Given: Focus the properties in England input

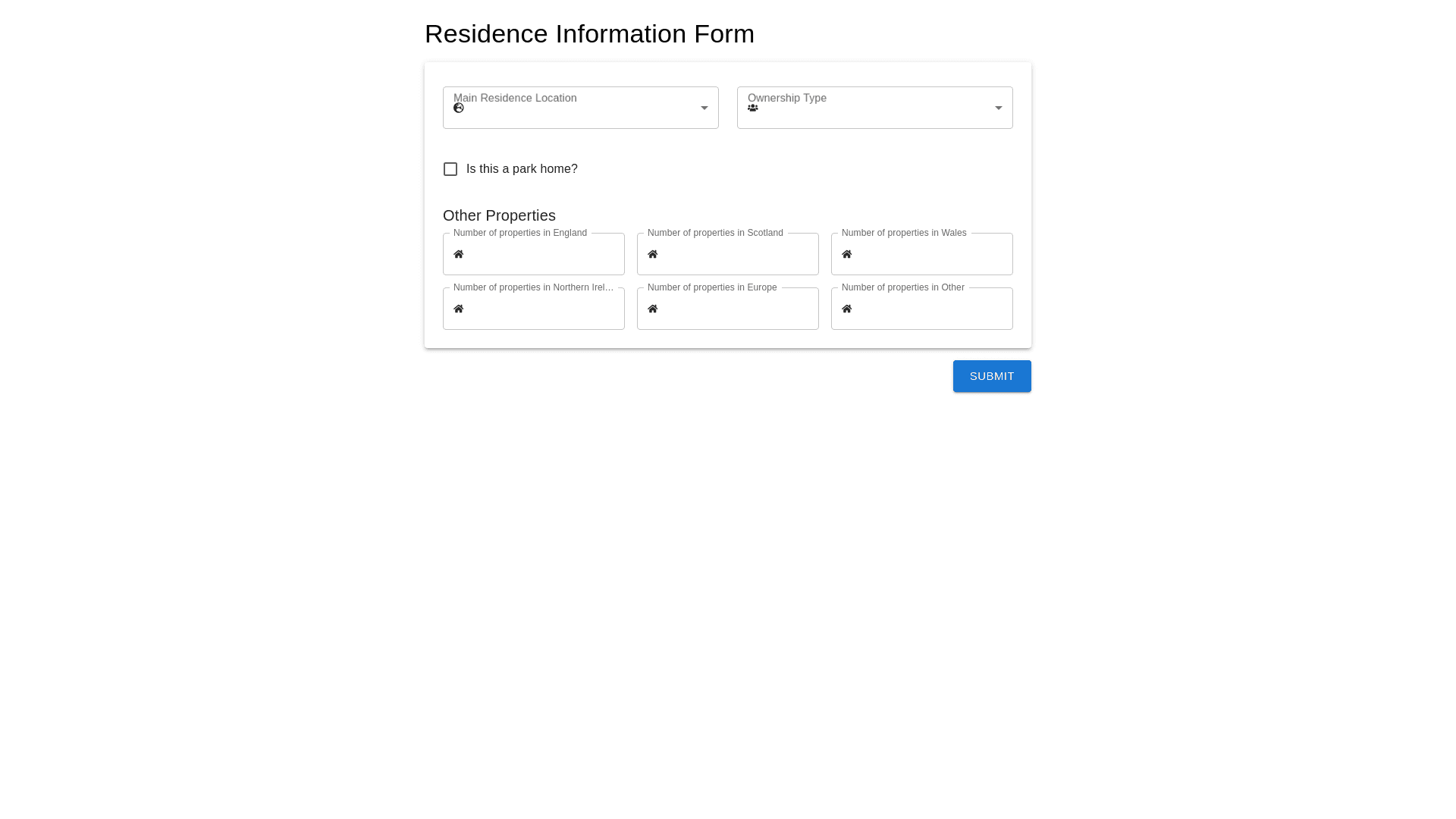Looking at the screenshot, I should 542,254.
